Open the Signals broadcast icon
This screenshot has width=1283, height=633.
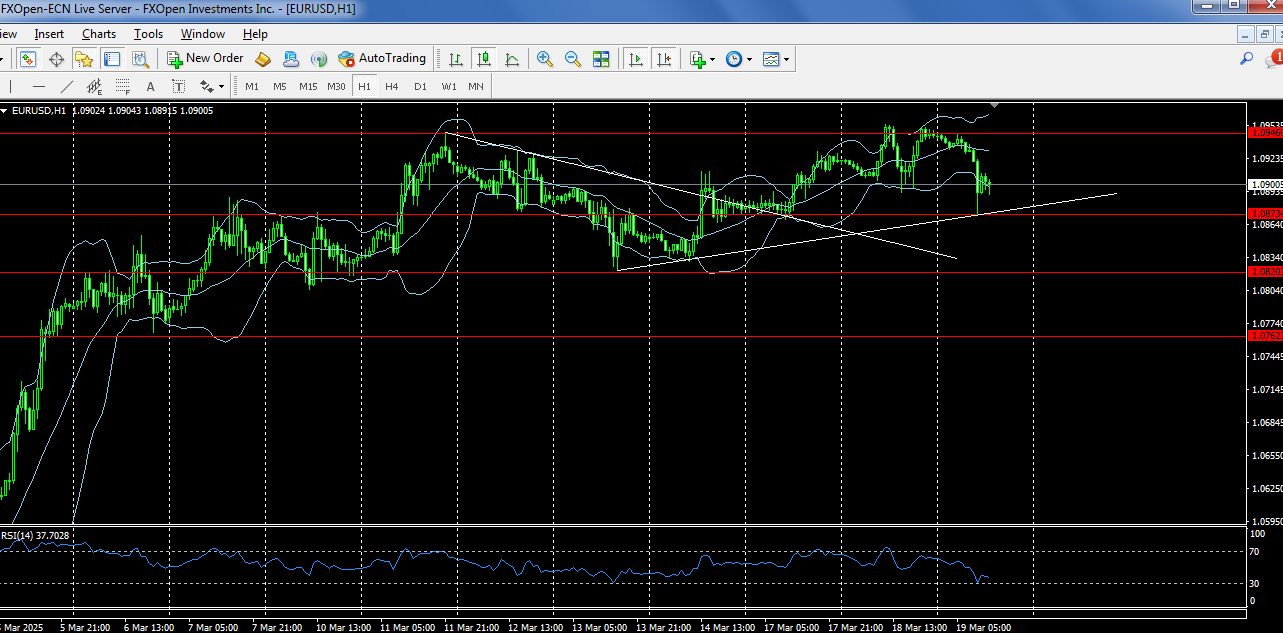click(x=319, y=59)
